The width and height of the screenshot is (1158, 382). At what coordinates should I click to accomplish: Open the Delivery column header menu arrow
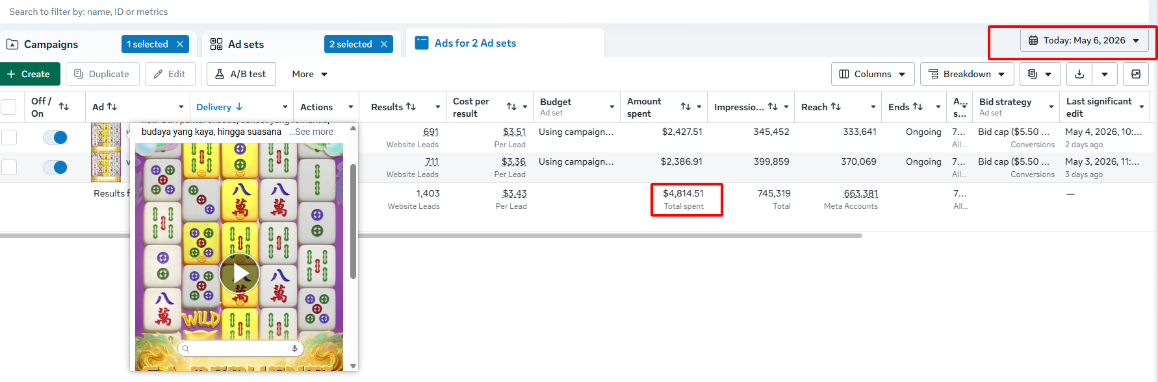click(x=285, y=107)
